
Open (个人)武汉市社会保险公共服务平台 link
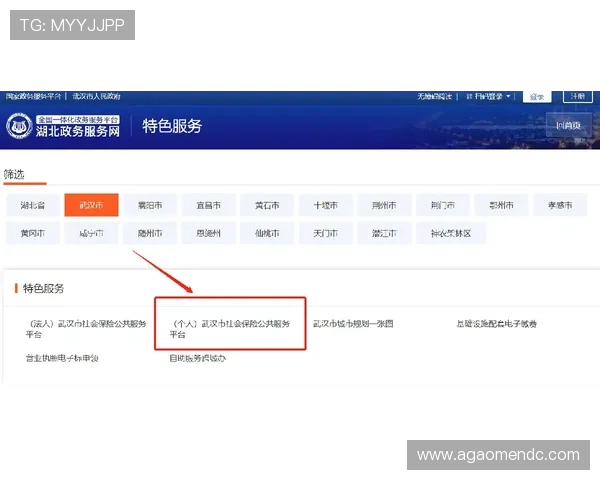coord(230,329)
